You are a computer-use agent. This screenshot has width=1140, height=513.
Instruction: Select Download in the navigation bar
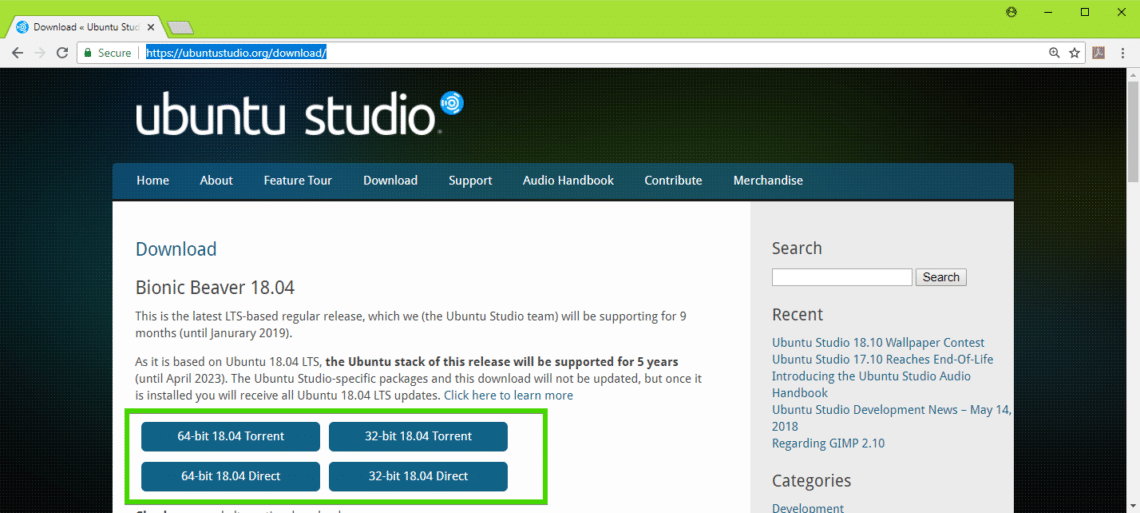pos(390,181)
